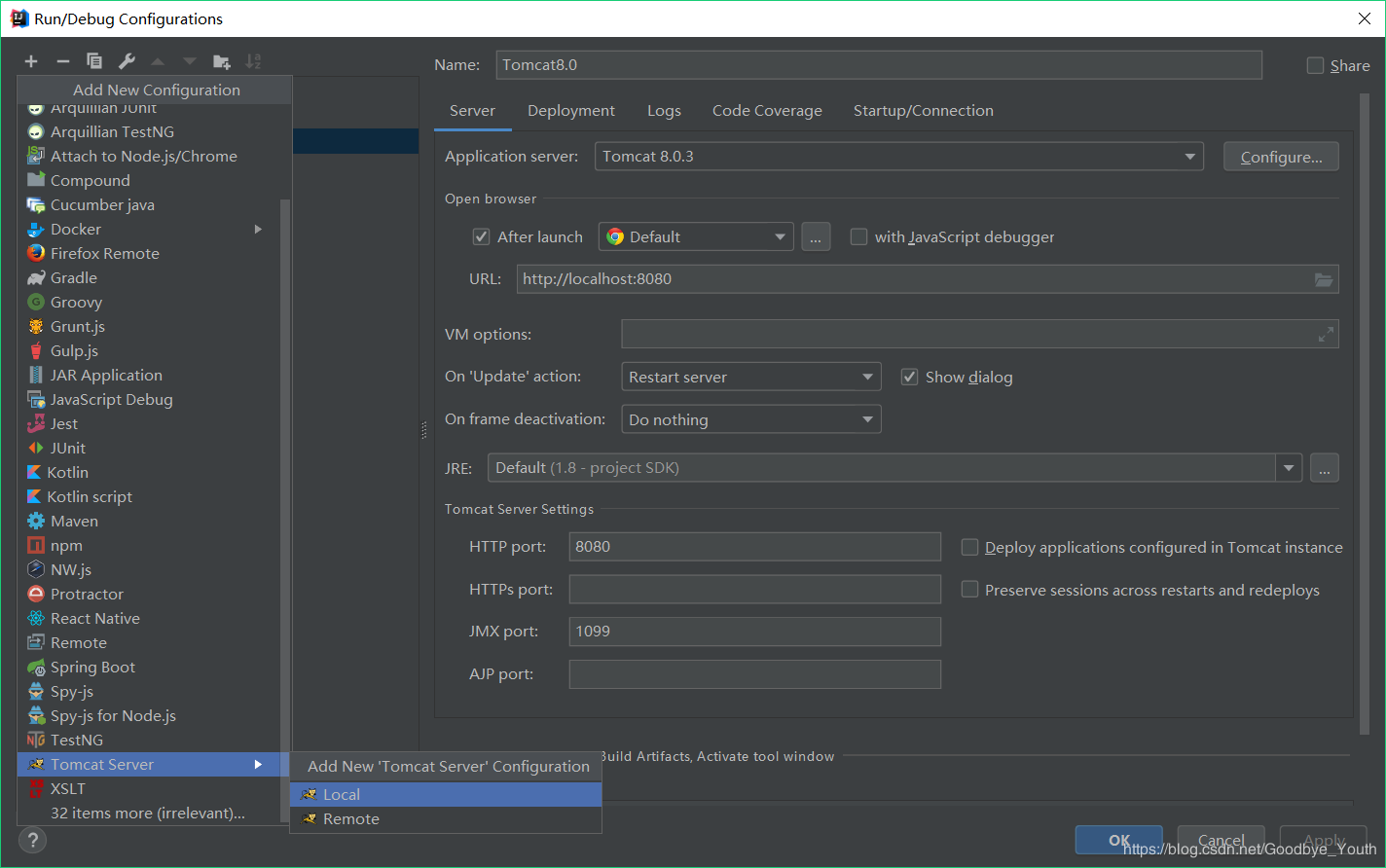The image size is (1386, 868).
Task: Uncheck the After launch checkbox
Action: pyautogui.click(x=481, y=236)
